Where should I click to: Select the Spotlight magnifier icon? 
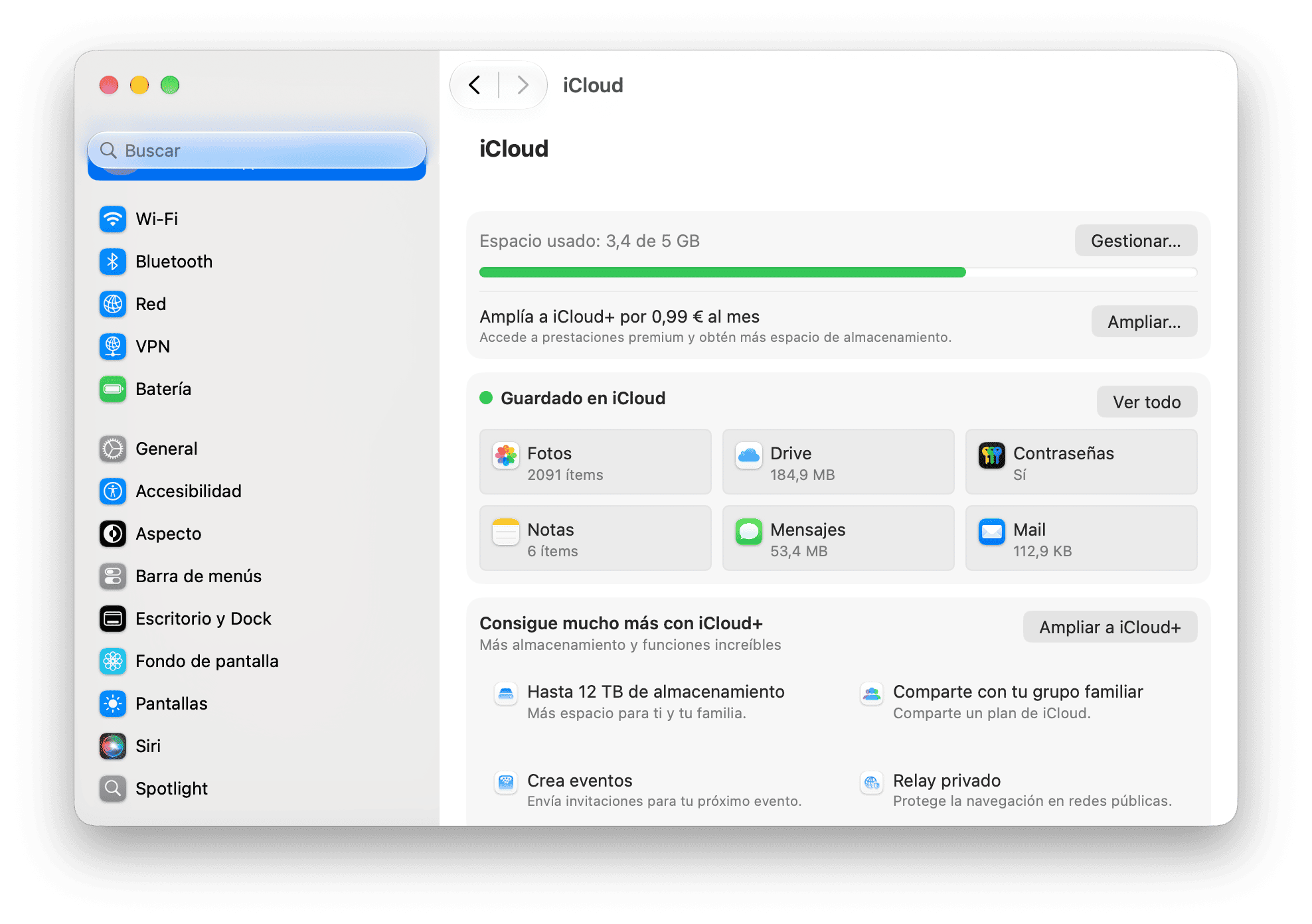[113, 789]
